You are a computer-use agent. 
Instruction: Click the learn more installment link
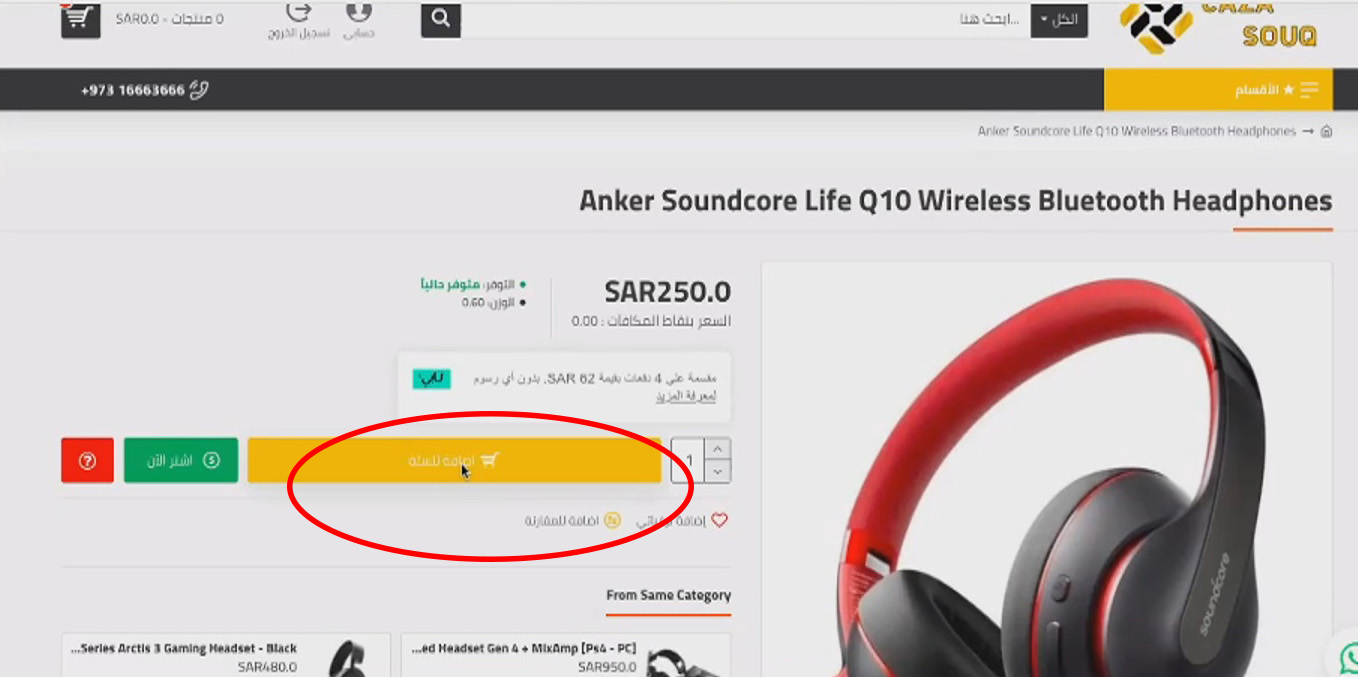pos(686,396)
